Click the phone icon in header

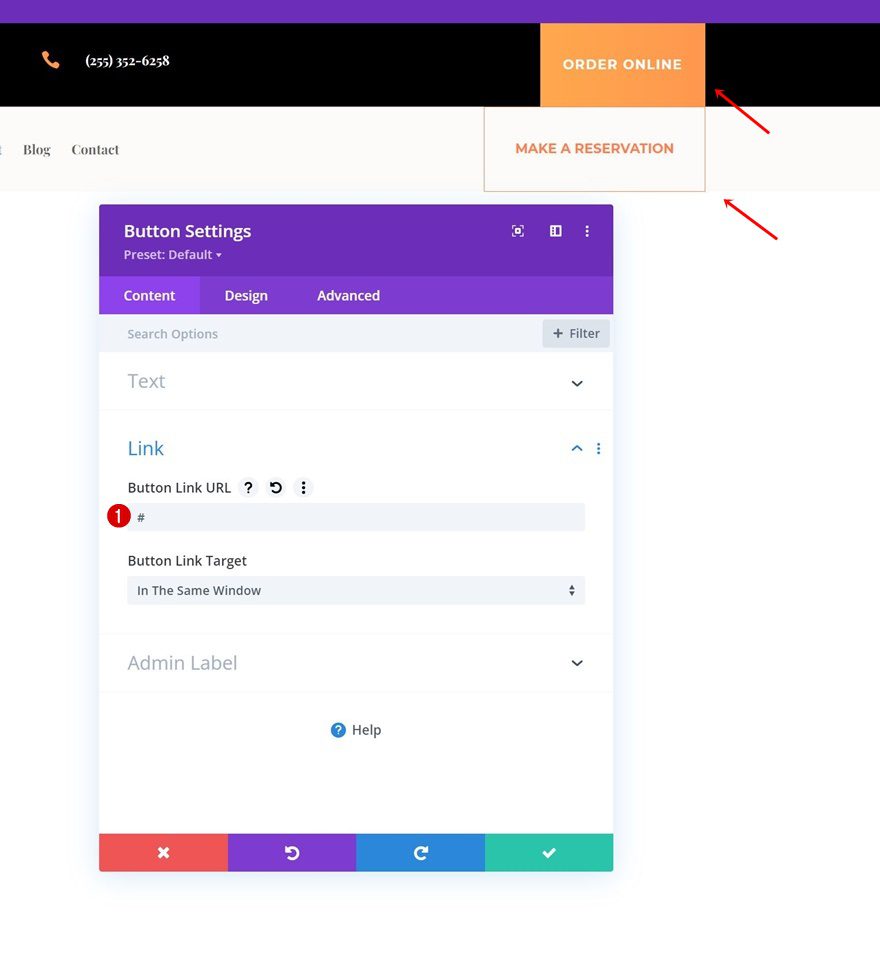pos(51,61)
